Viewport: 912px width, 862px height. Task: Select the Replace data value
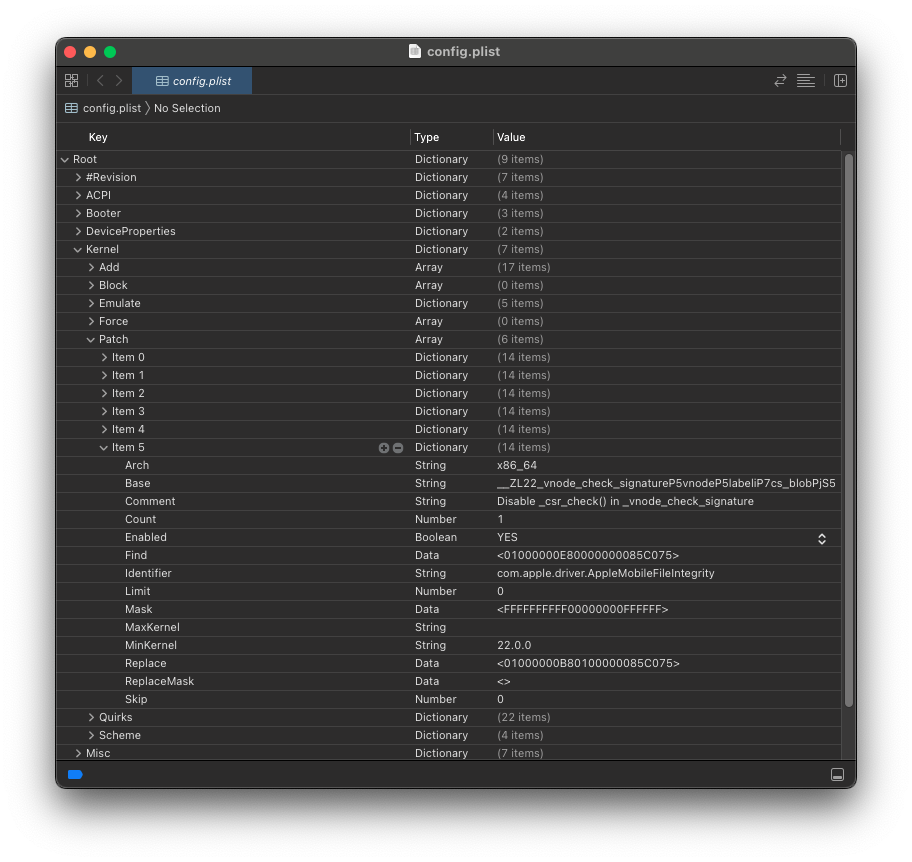point(588,664)
